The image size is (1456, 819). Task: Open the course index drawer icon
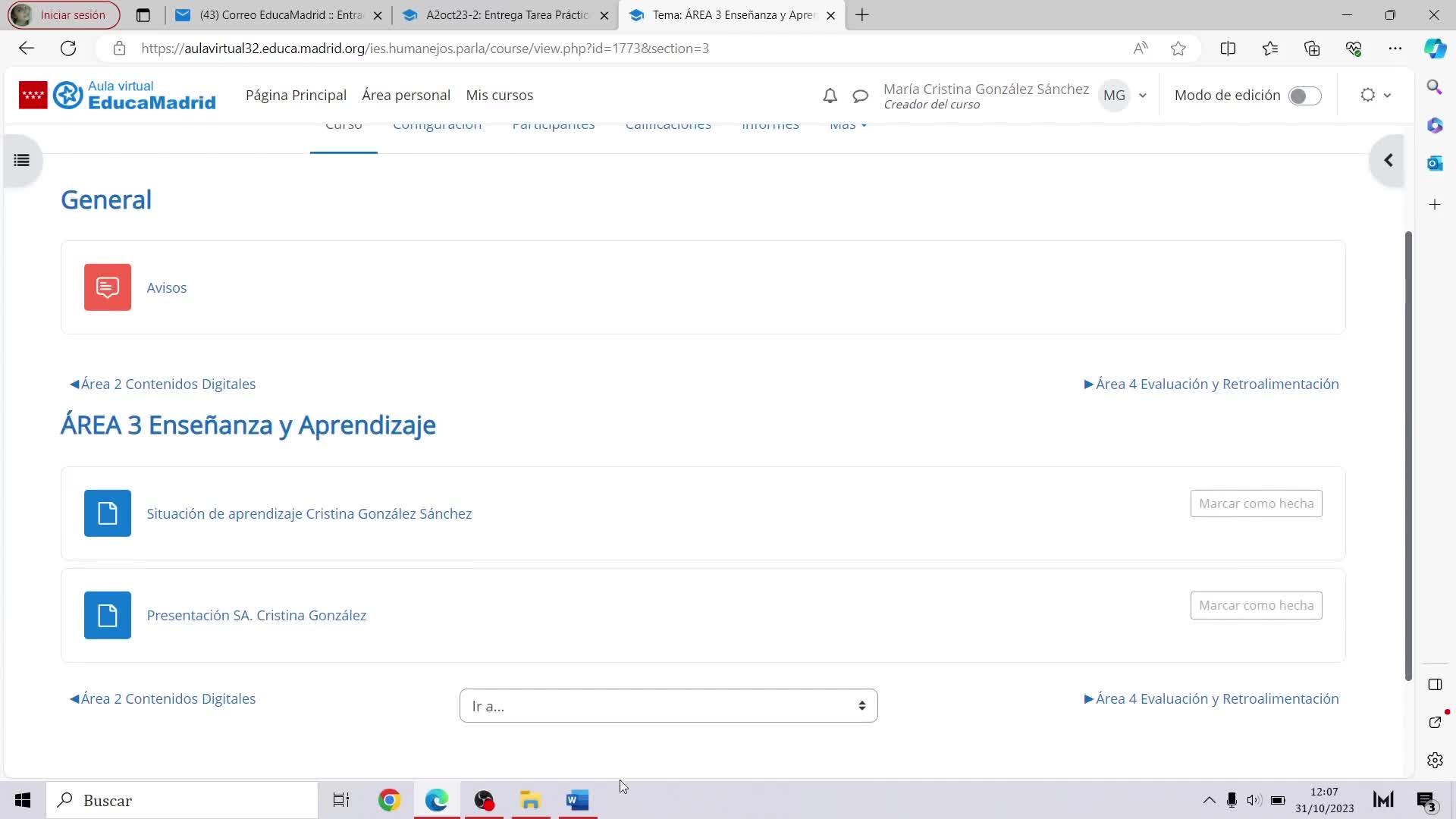click(22, 160)
